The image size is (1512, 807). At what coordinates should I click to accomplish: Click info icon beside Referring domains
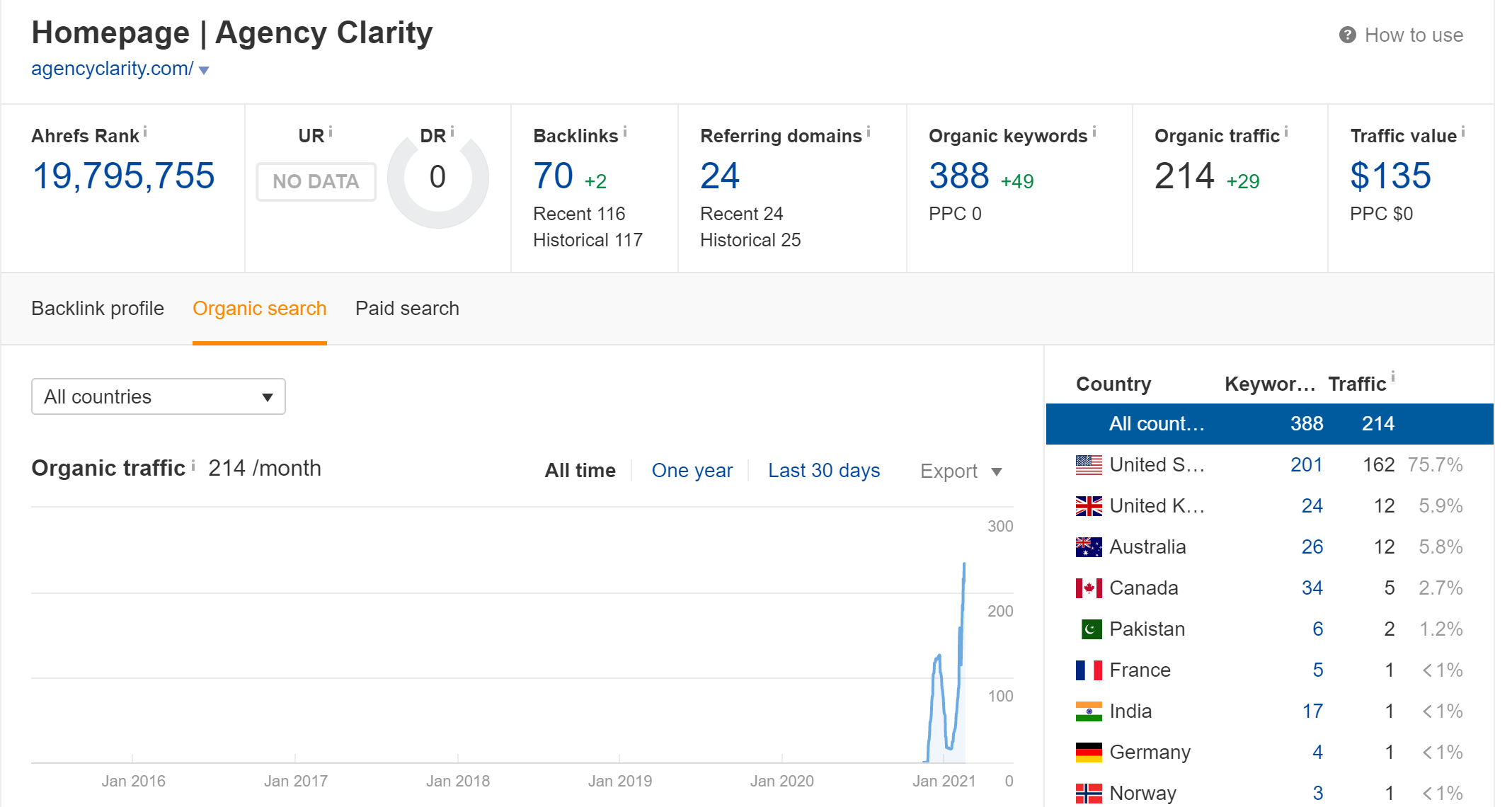pos(869,132)
